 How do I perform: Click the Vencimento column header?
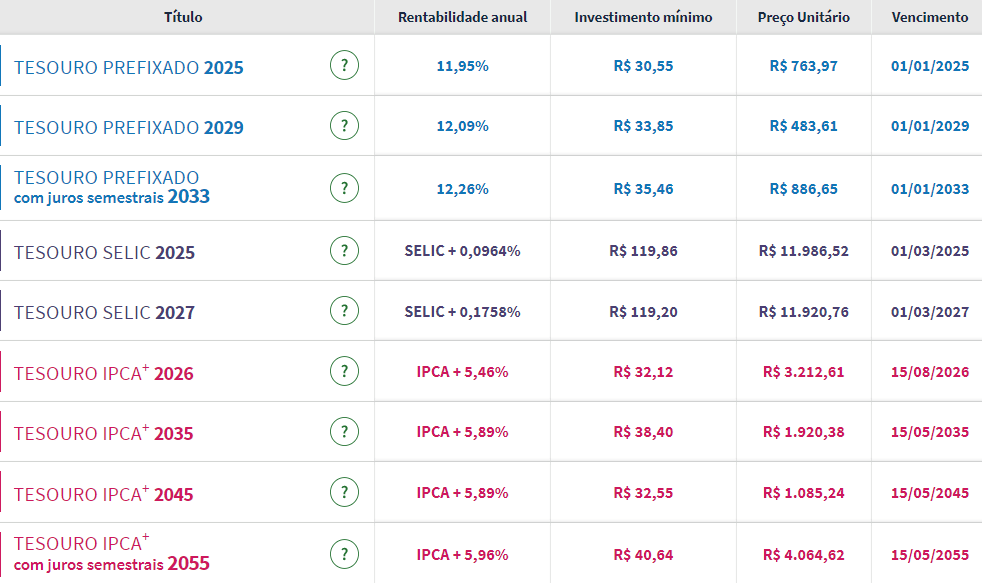[929, 17]
